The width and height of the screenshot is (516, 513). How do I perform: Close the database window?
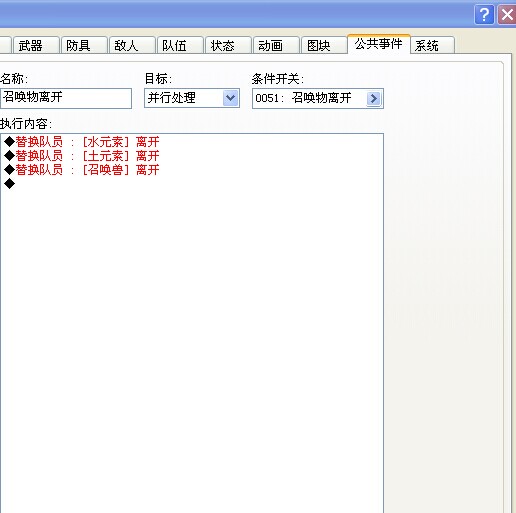click(x=507, y=15)
